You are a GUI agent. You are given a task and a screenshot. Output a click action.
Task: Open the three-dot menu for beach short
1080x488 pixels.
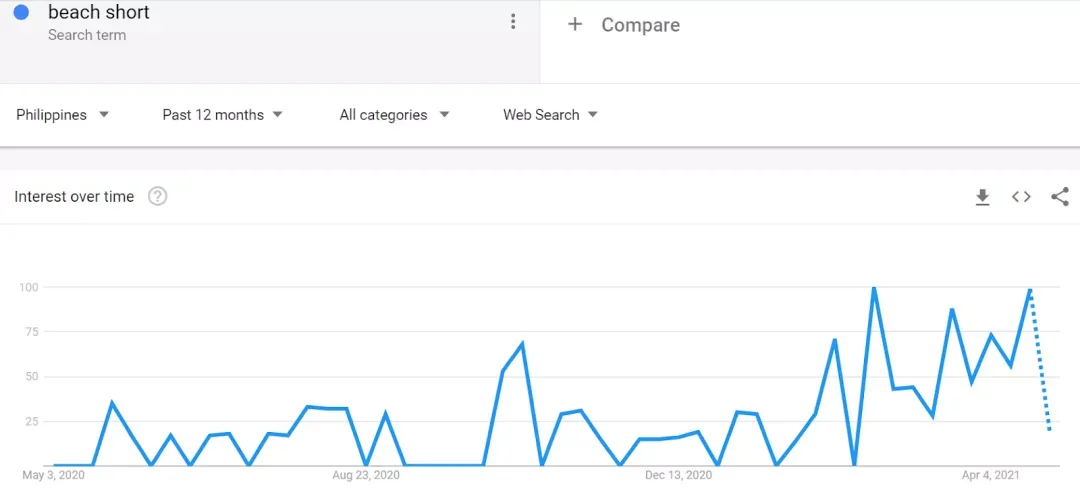click(x=512, y=21)
